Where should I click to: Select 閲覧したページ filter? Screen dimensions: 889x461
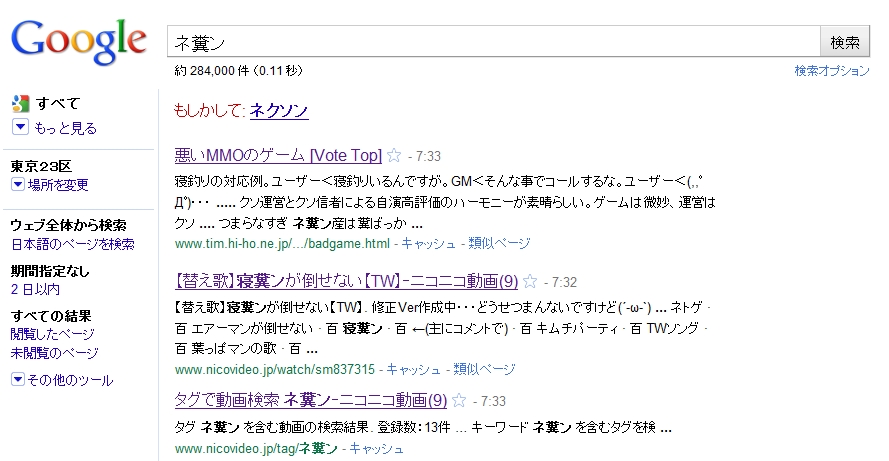click(52, 334)
